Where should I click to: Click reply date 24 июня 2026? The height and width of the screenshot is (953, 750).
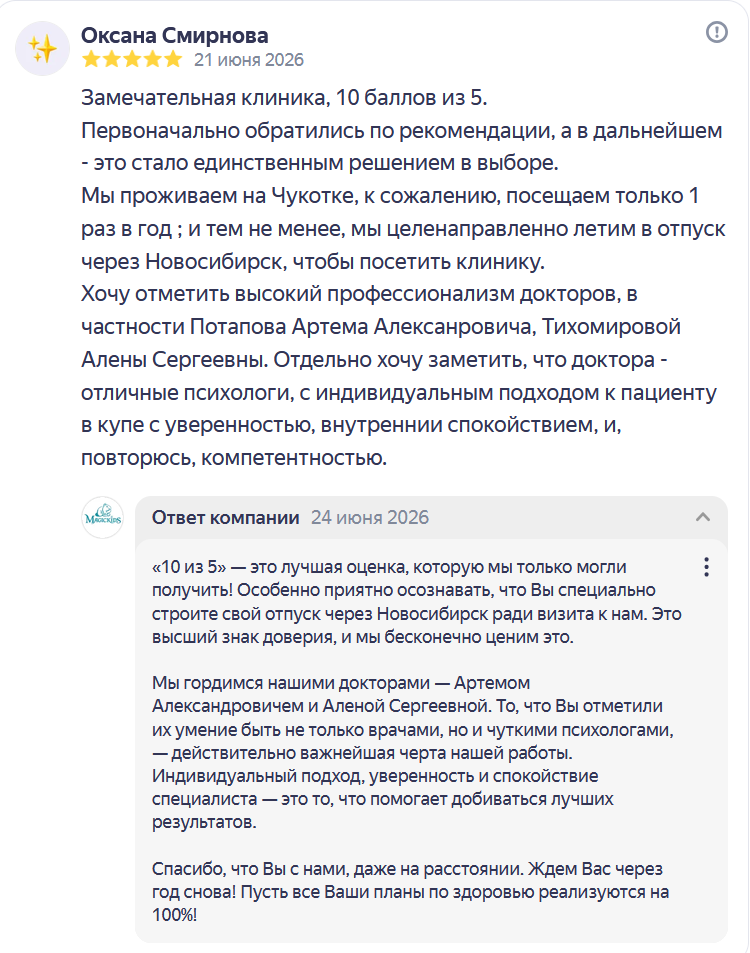click(370, 517)
